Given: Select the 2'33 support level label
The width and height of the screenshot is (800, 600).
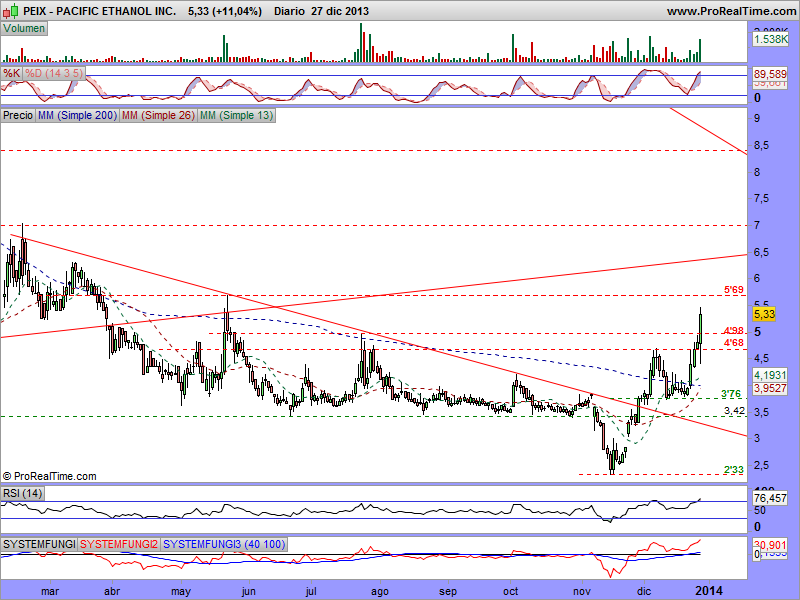Looking at the screenshot, I should (x=734, y=469).
